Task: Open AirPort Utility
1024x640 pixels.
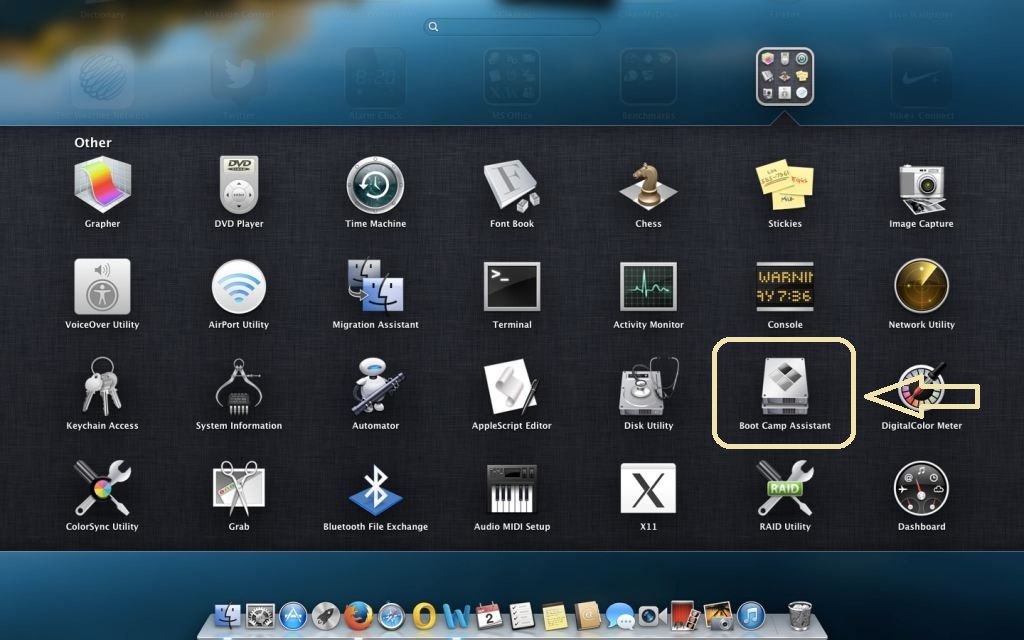Action: [239, 287]
